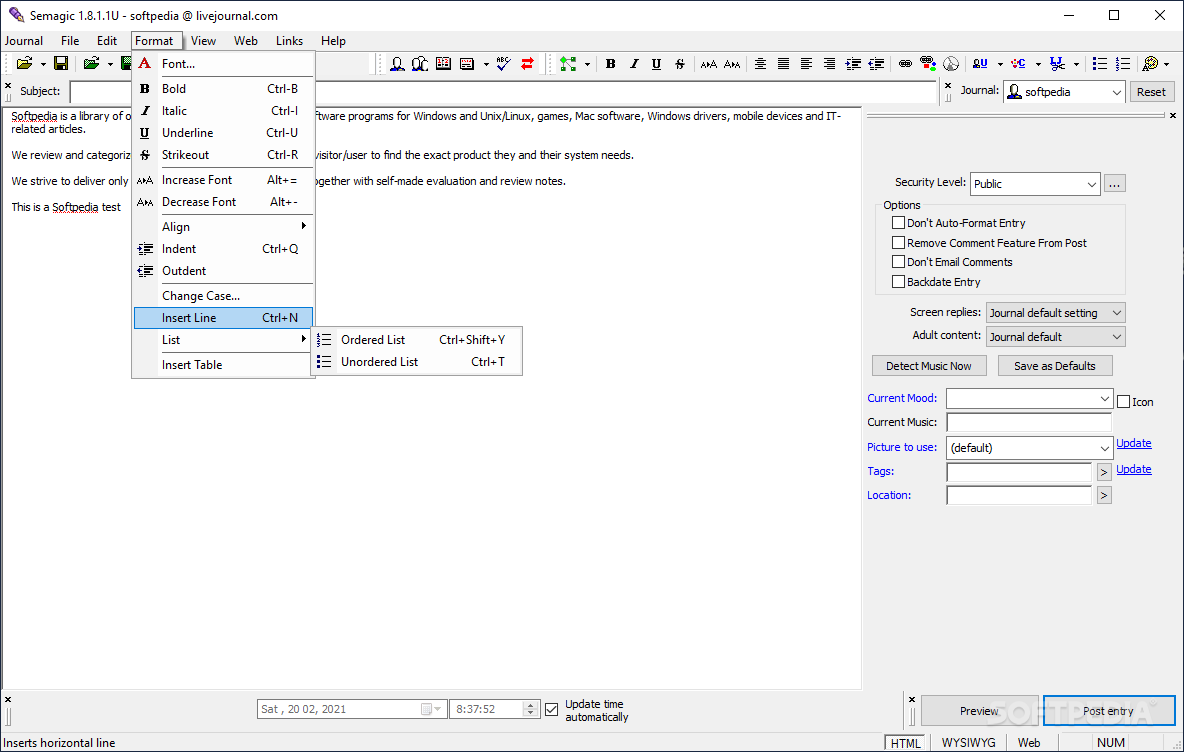
Task: Tick the Don't Email Comments checkbox
Action: point(899,262)
